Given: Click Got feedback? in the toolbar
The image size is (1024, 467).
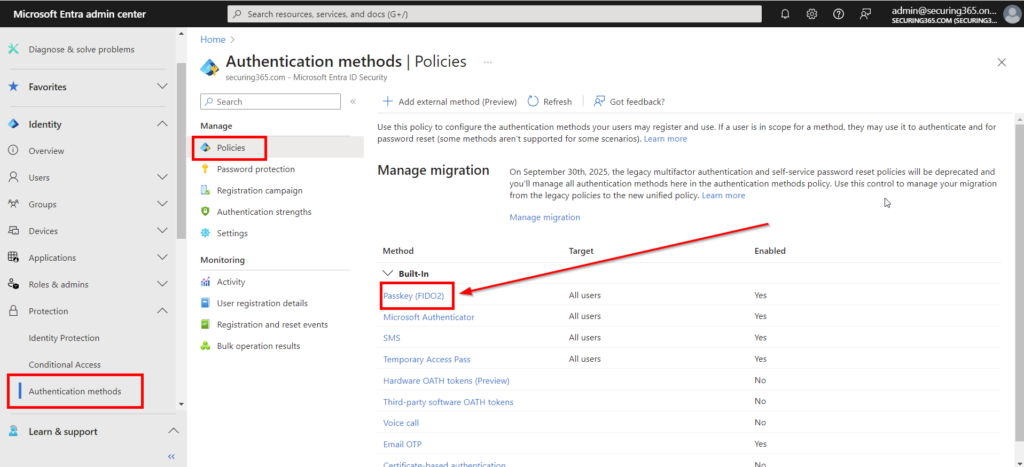Looking at the screenshot, I should (629, 101).
